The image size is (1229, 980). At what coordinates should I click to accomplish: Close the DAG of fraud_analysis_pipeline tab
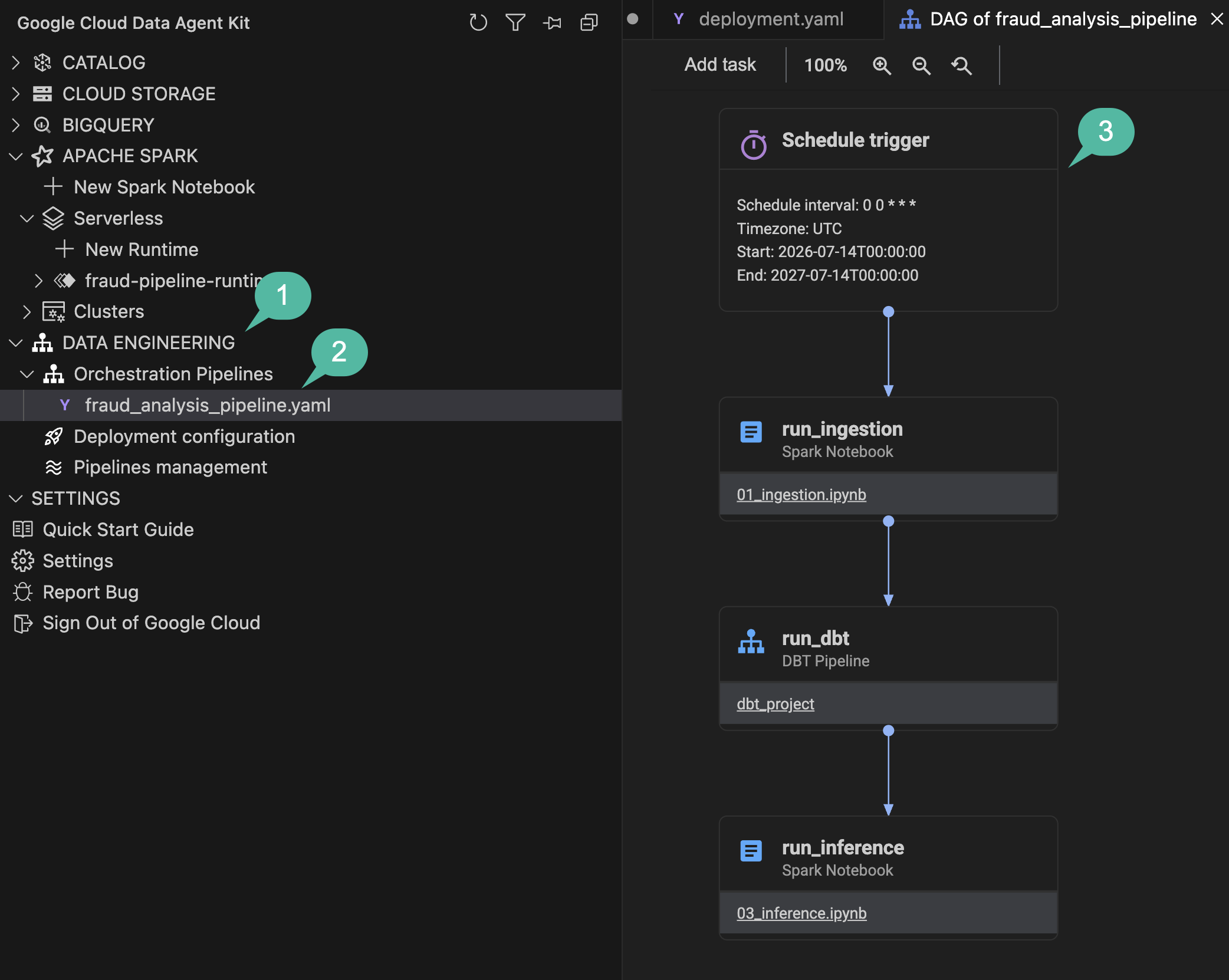coord(1216,19)
